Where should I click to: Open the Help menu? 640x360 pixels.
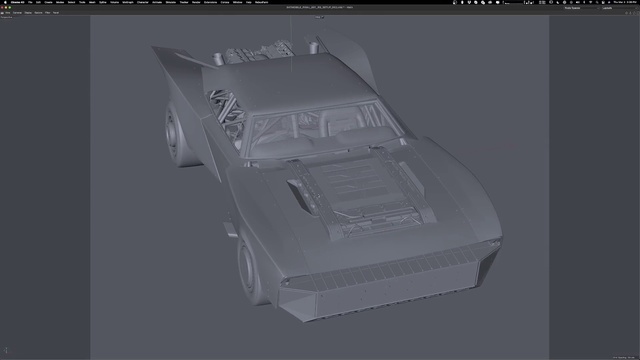point(249,2)
